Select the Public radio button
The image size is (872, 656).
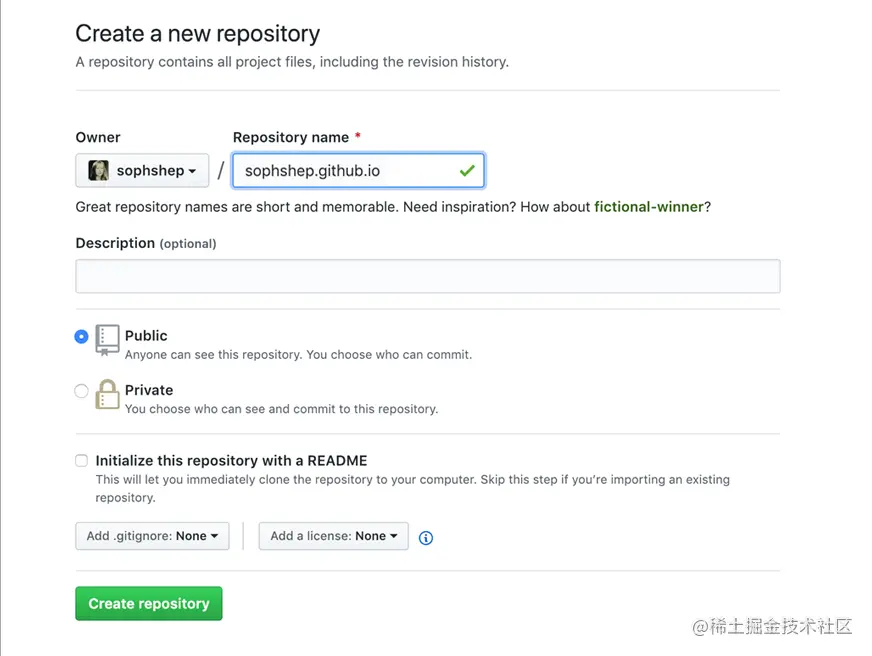click(81, 336)
